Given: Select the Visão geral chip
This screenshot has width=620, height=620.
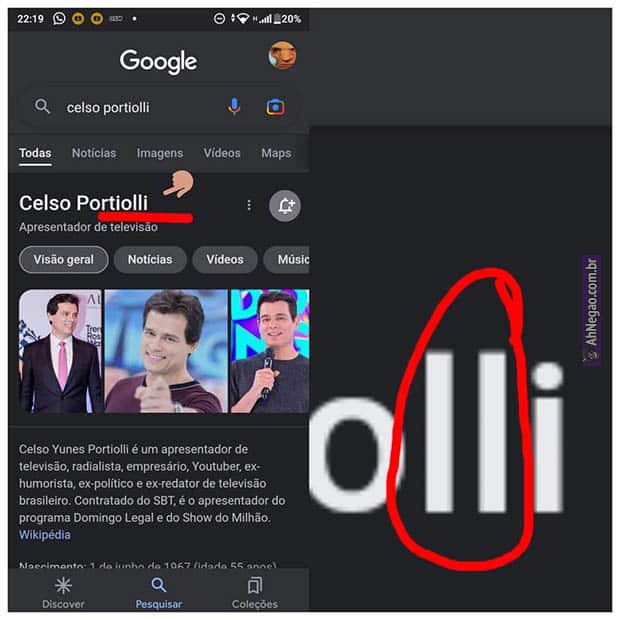Looking at the screenshot, I should 64,260.
